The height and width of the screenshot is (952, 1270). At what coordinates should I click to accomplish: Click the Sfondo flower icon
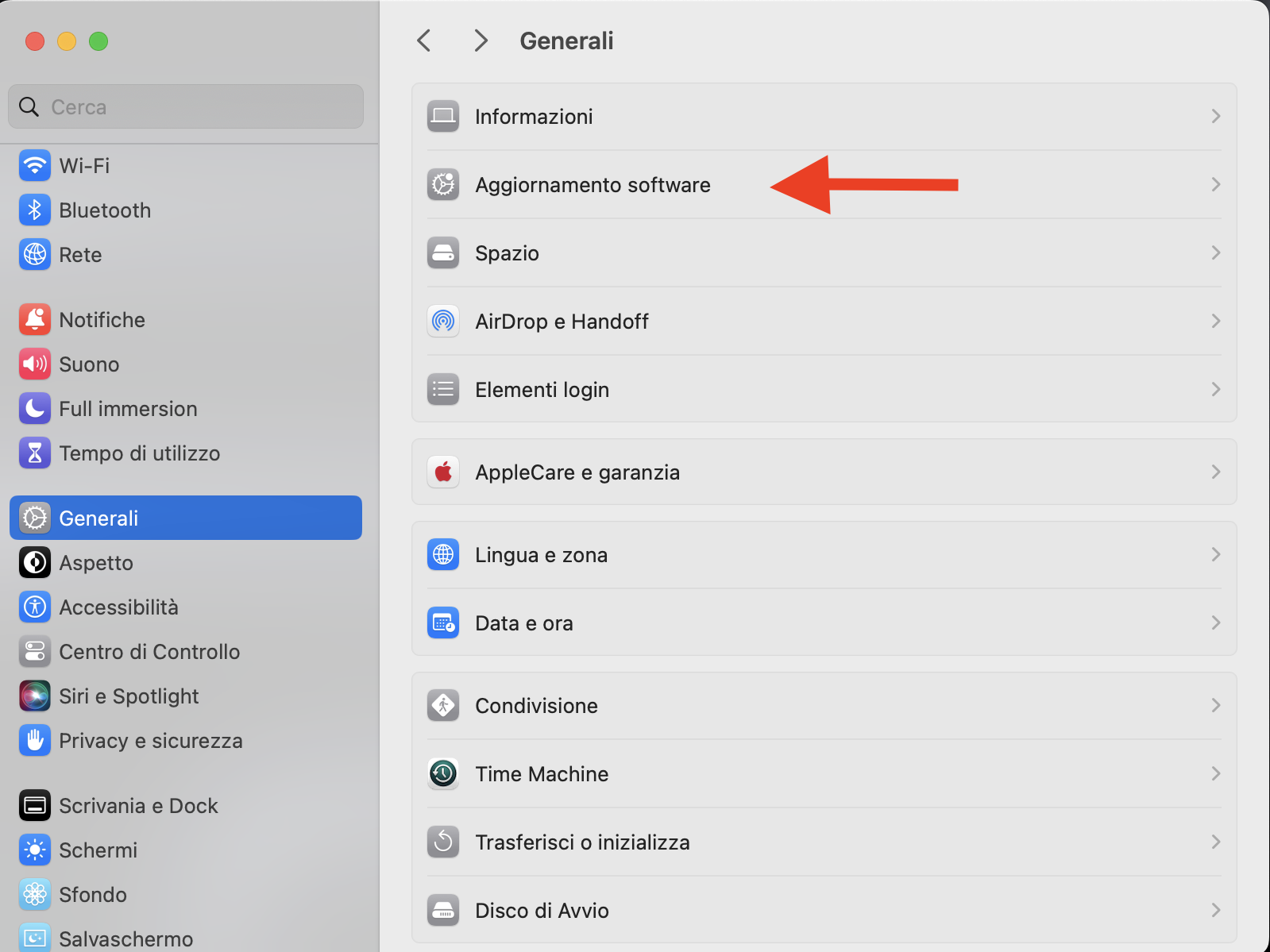click(35, 895)
